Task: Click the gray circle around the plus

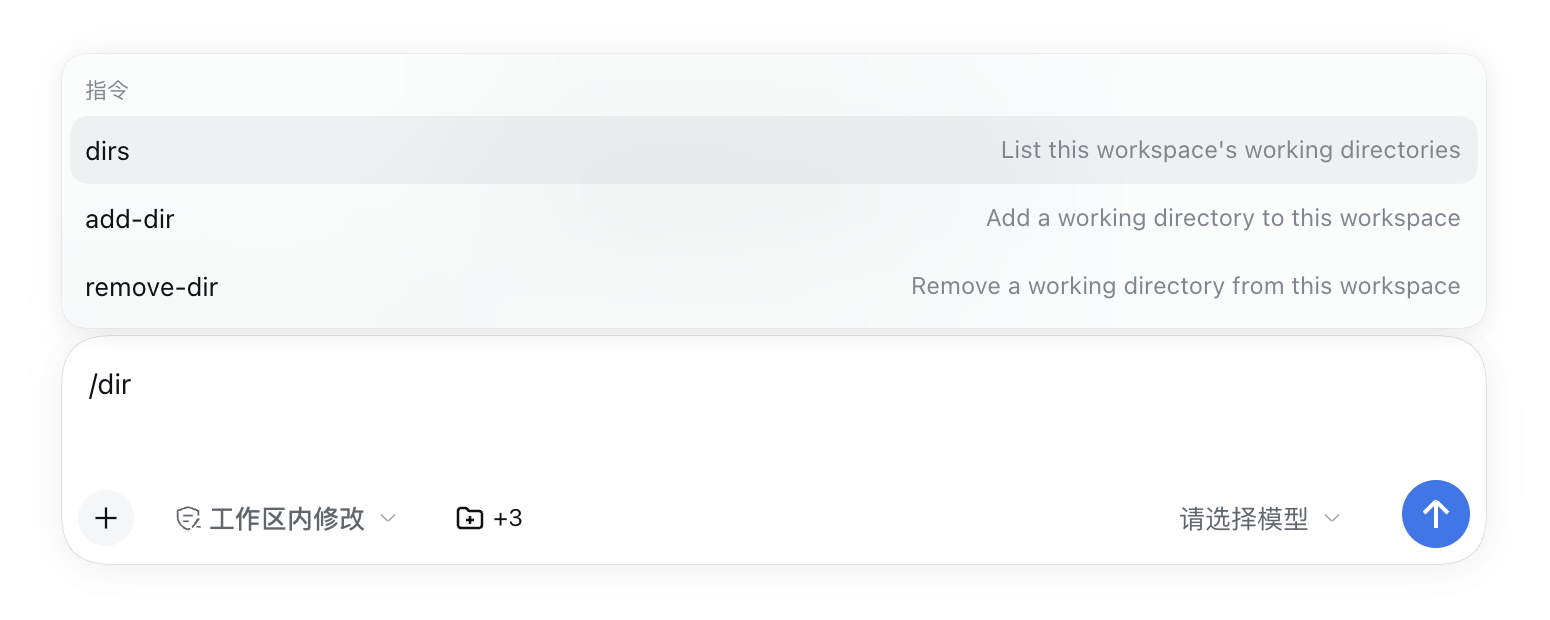Action: pos(106,518)
